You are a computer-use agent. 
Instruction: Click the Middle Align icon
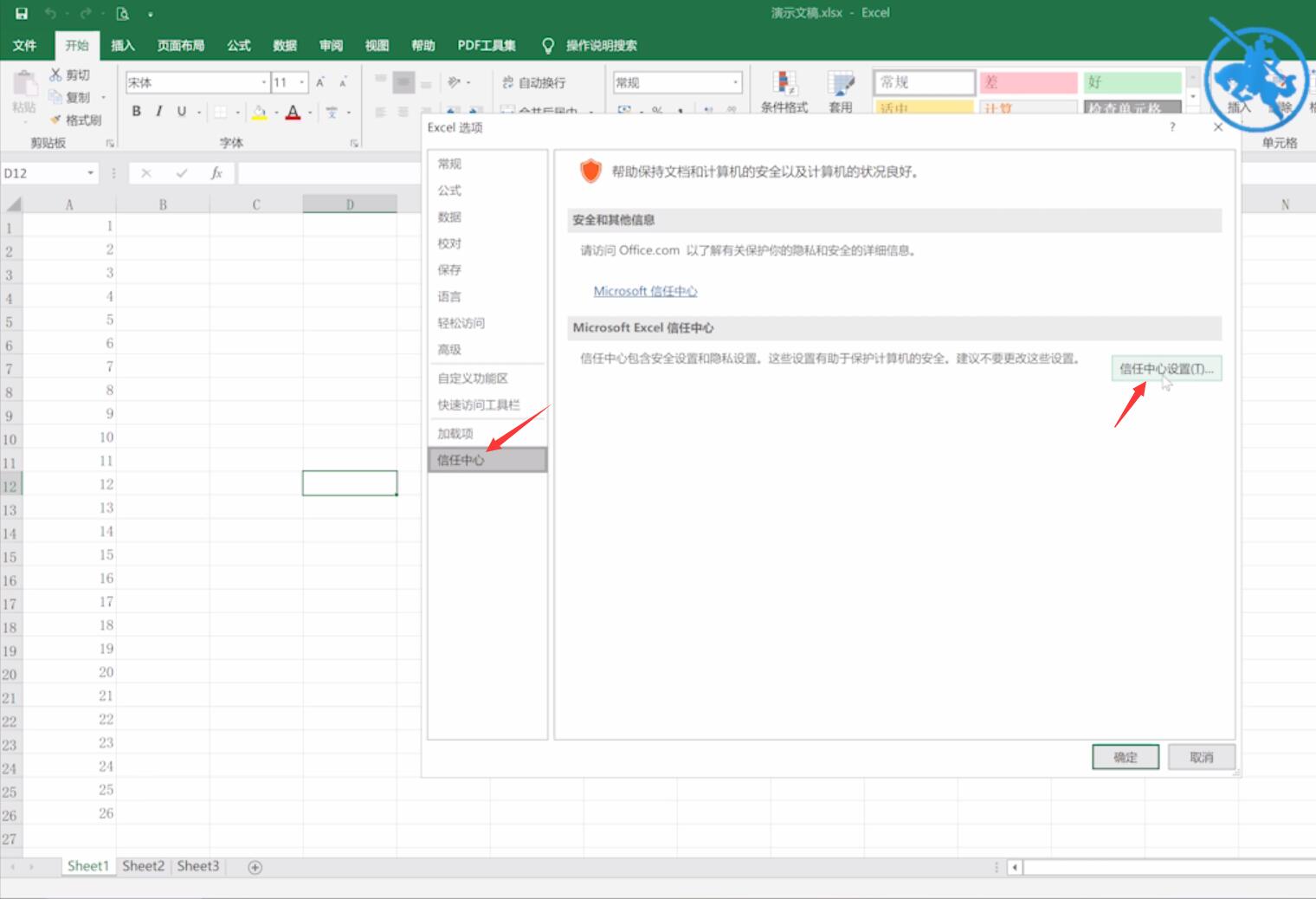click(x=403, y=82)
